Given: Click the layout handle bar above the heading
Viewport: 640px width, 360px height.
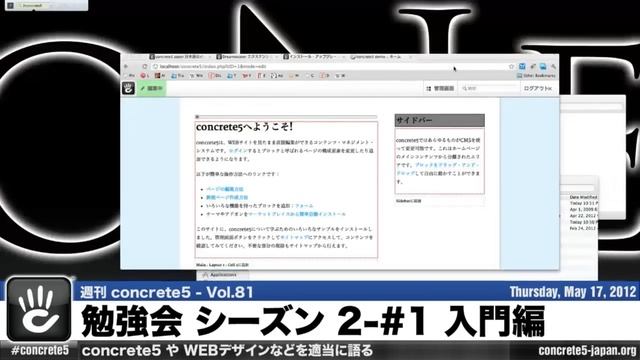Looking at the screenshot, I should coord(286,117).
